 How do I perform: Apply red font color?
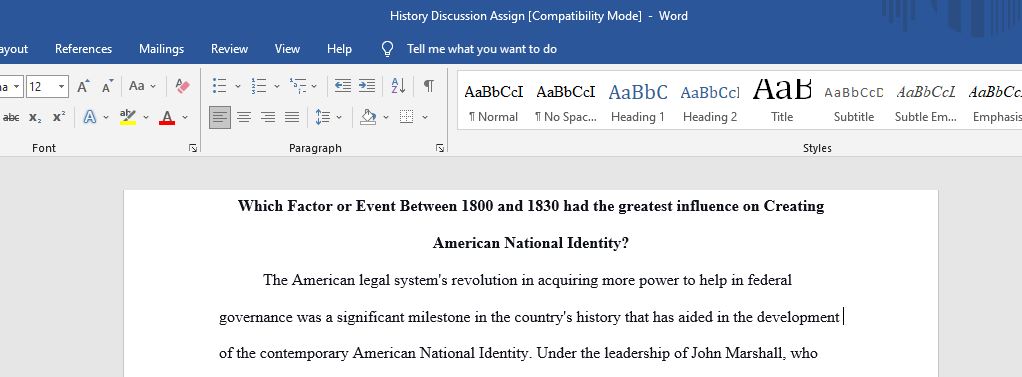coord(168,117)
